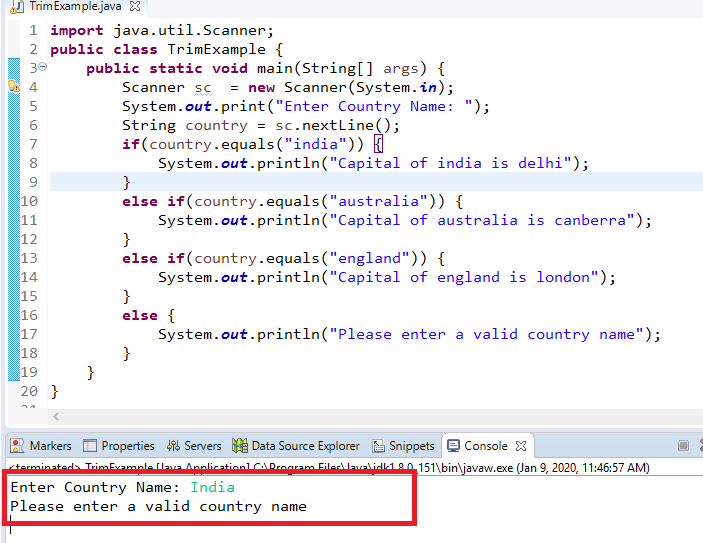Click the Markers tab icon

click(17, 446)
